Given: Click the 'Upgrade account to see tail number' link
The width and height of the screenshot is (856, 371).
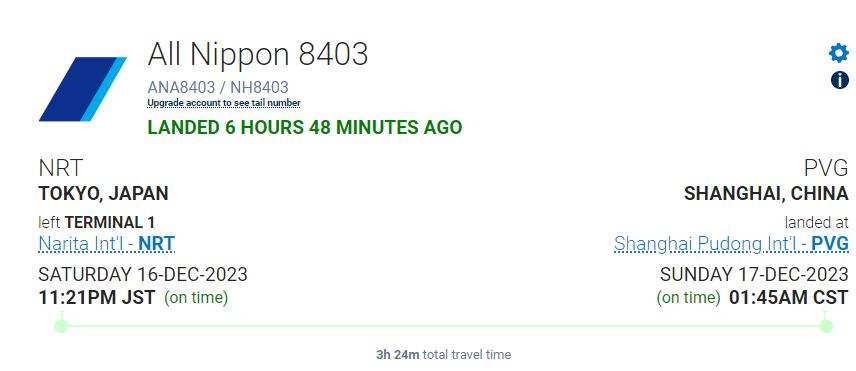Looking at the screenshot, I should pos(224,103).
